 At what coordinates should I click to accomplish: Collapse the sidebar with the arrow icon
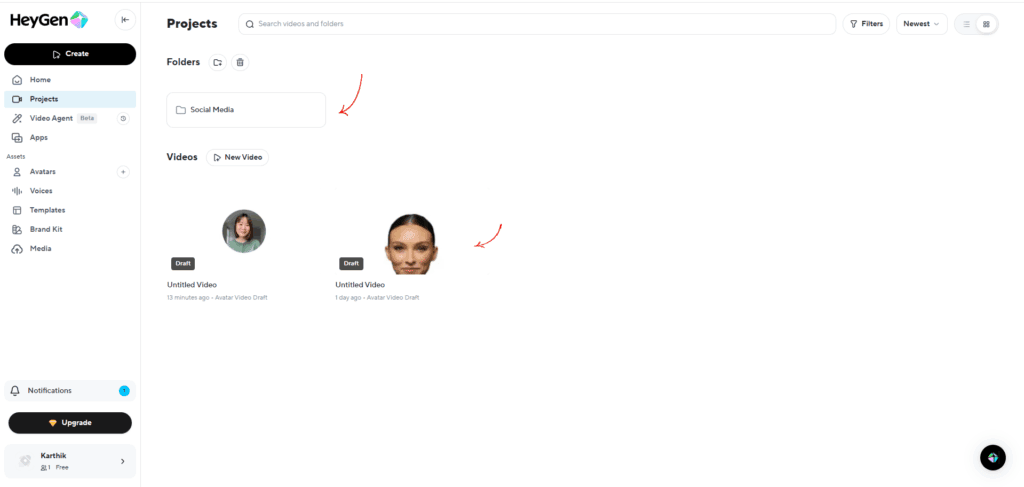pyautogui.click(x=125, y=20)
